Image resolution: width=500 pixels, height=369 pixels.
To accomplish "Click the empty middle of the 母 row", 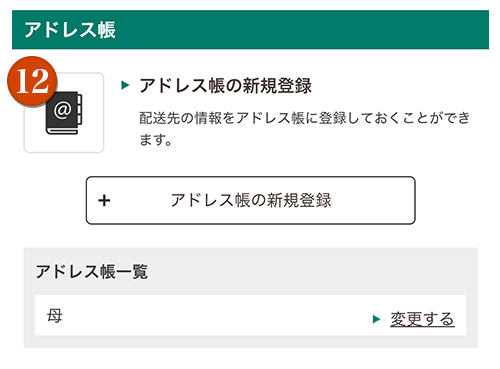I will pyautogui.click(x=217, y=315).
